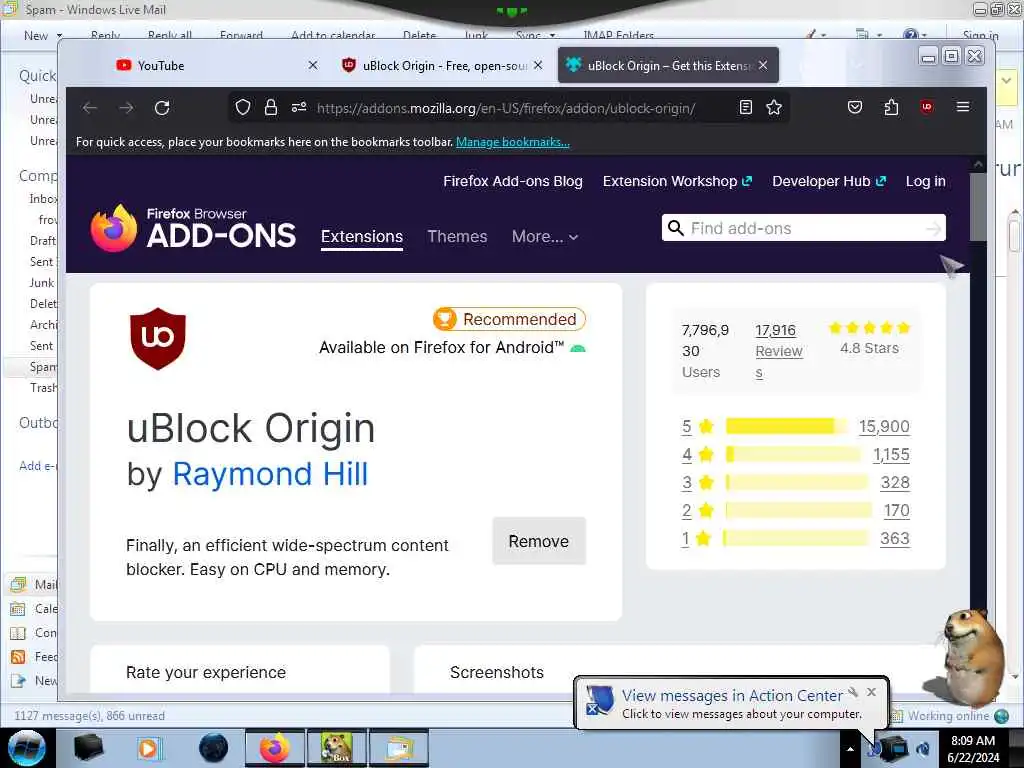This screenshot has height=768, width=1024.
Task: Click the taskbar clock 8:09 AM
Action: point(972,741)
